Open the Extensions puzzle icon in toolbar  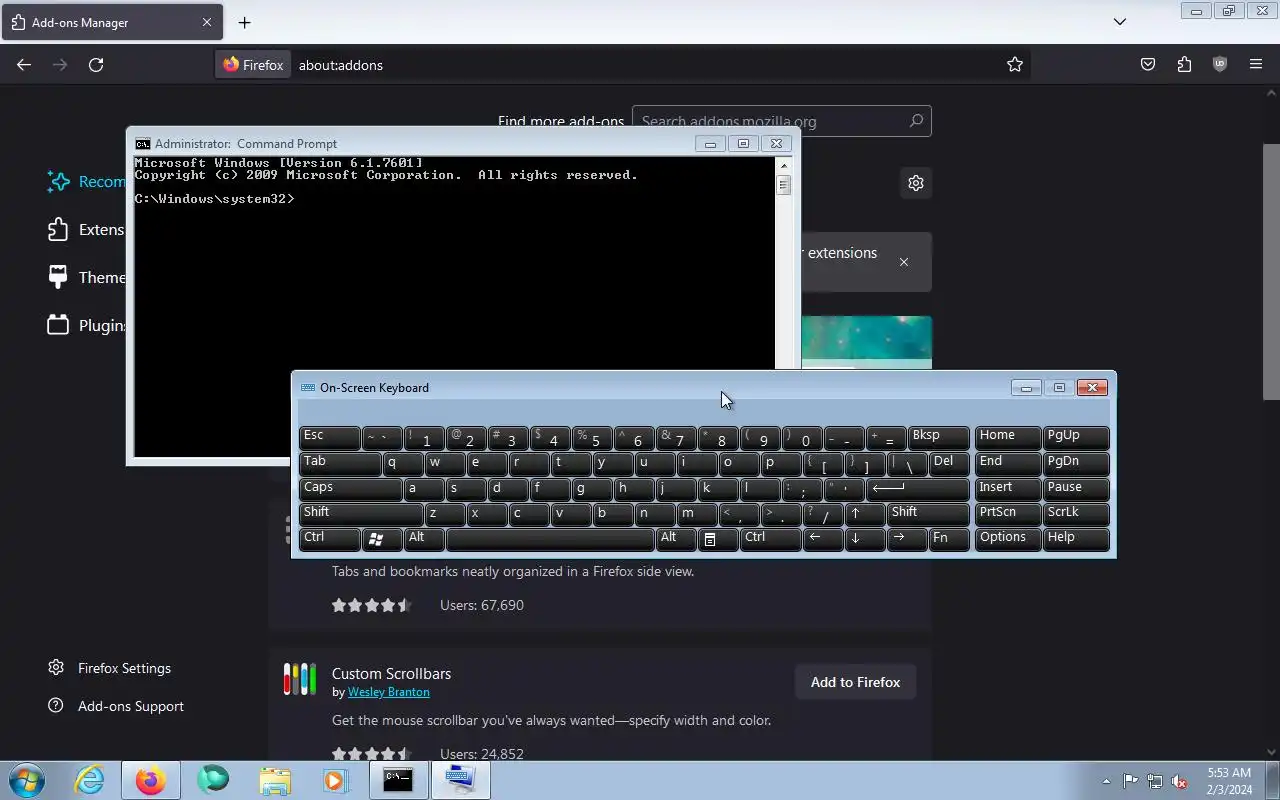[1184, 65]
